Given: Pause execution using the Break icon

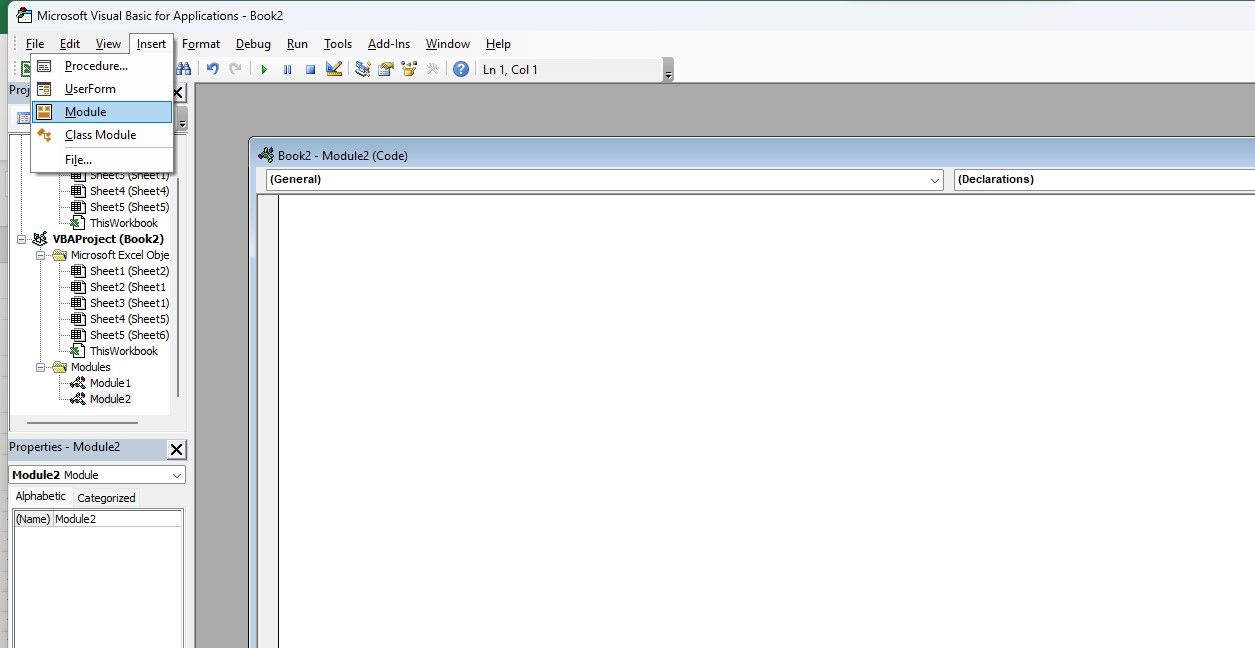Looking at the screenshot, I should tap(288, 69).
